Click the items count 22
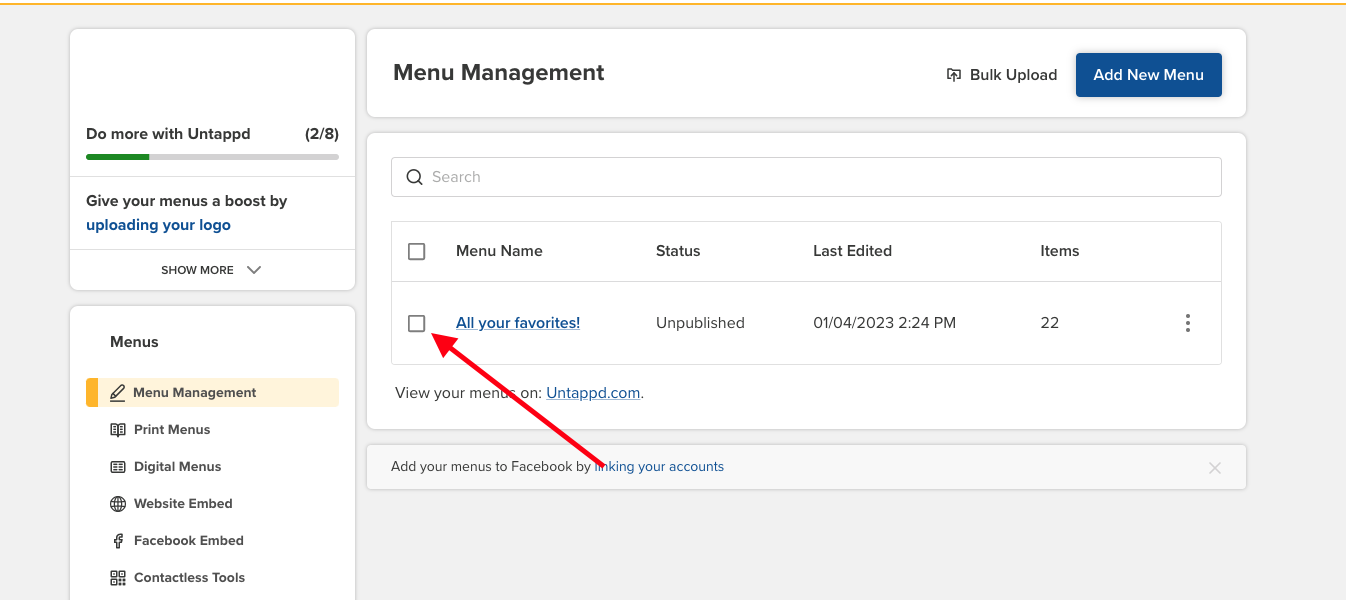1346x600 pixels. pyautogui.click(x=1049, y=323)
